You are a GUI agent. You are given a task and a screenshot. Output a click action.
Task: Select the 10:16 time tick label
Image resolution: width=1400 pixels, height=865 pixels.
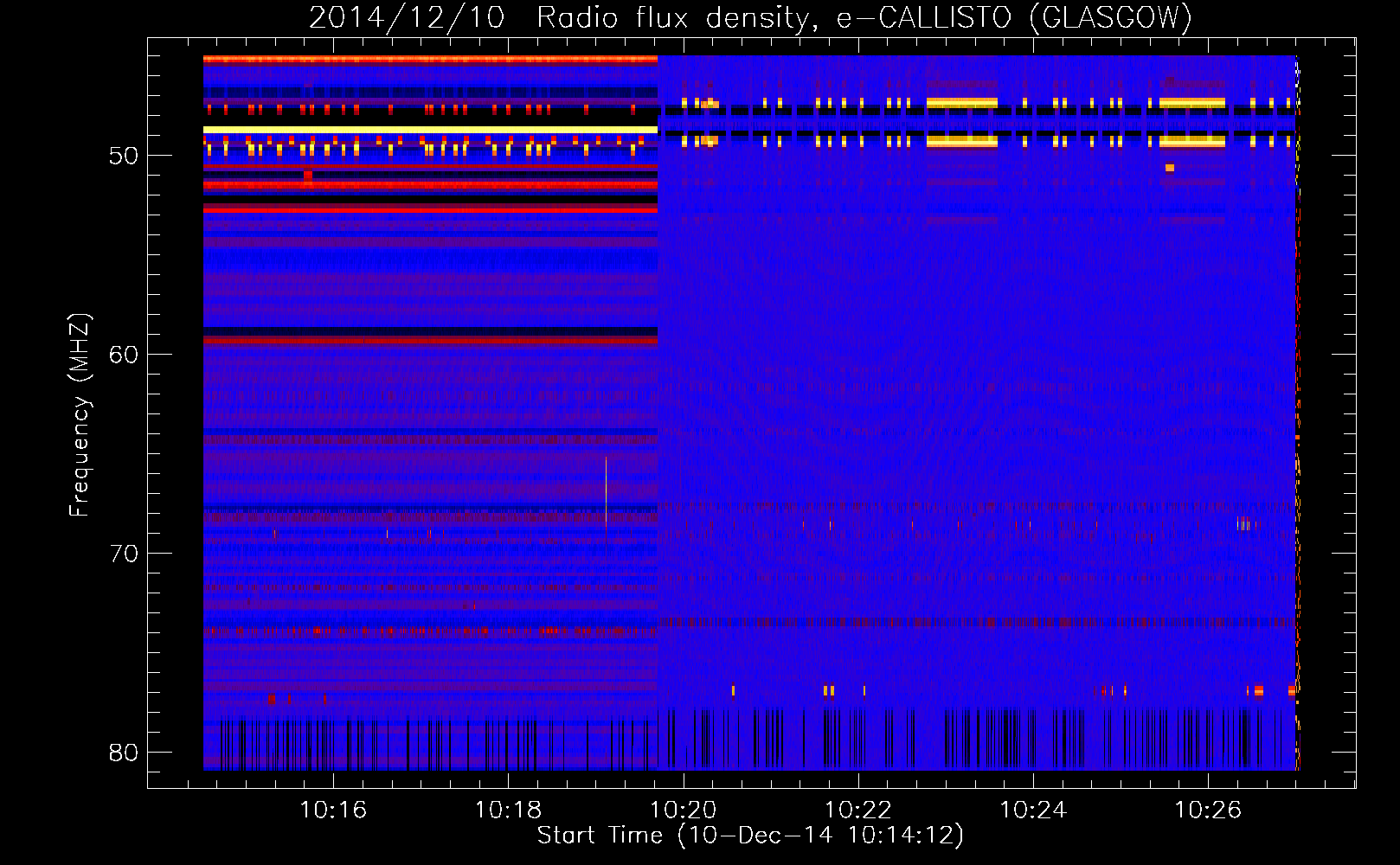(333, 811)
